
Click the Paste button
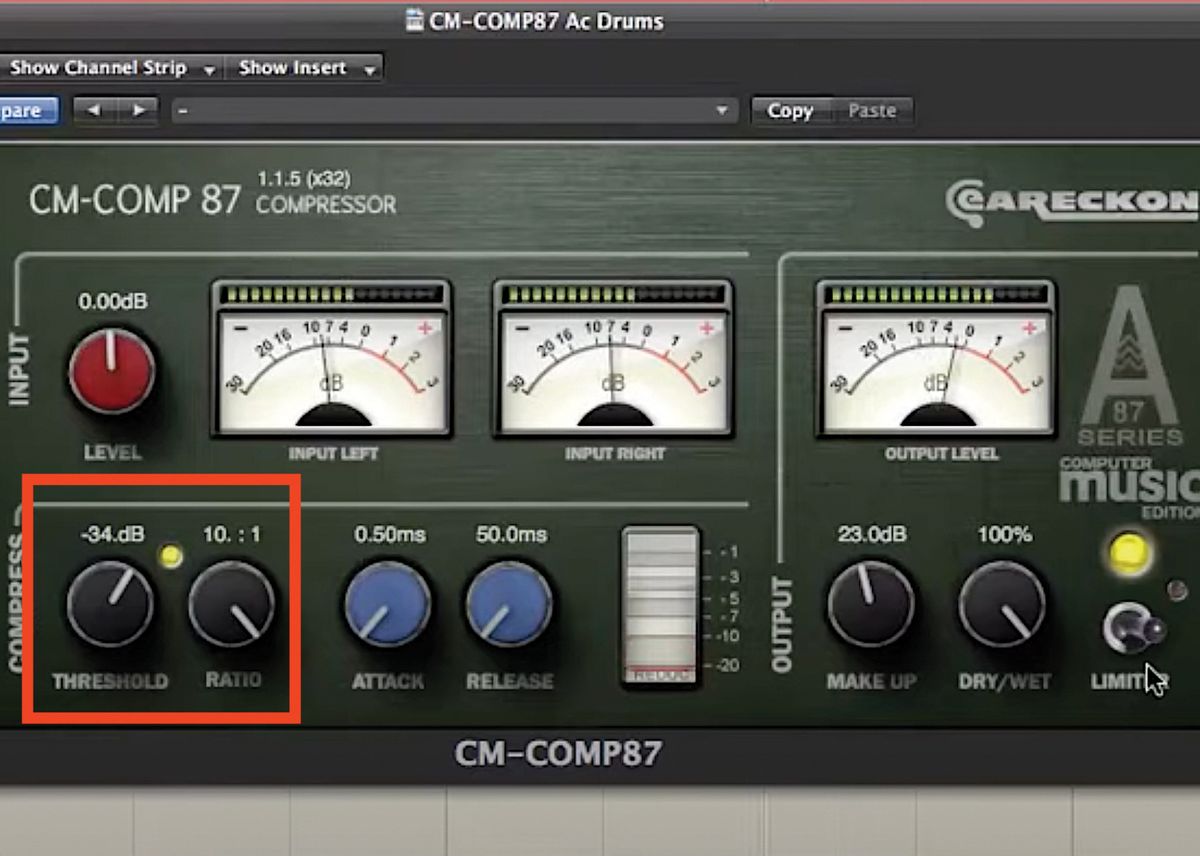click(875, 110)
